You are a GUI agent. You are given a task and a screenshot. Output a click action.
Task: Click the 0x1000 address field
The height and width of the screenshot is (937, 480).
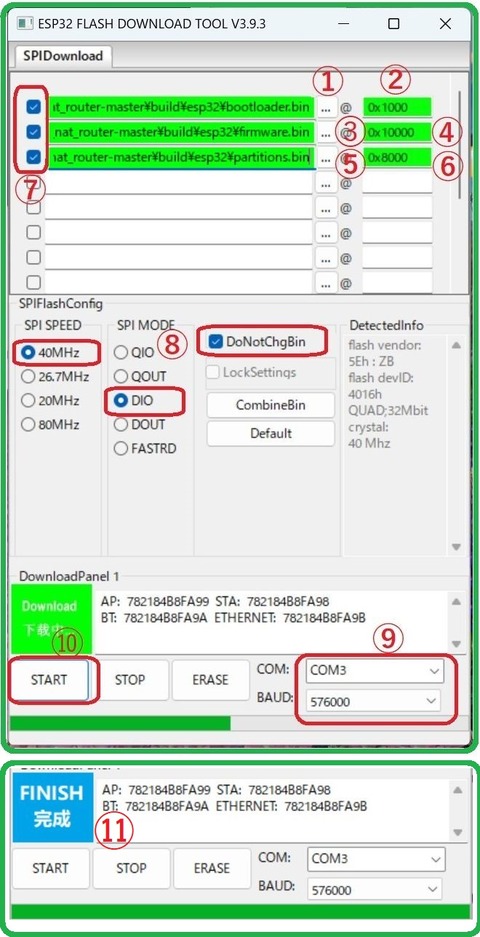pos(397,107)
